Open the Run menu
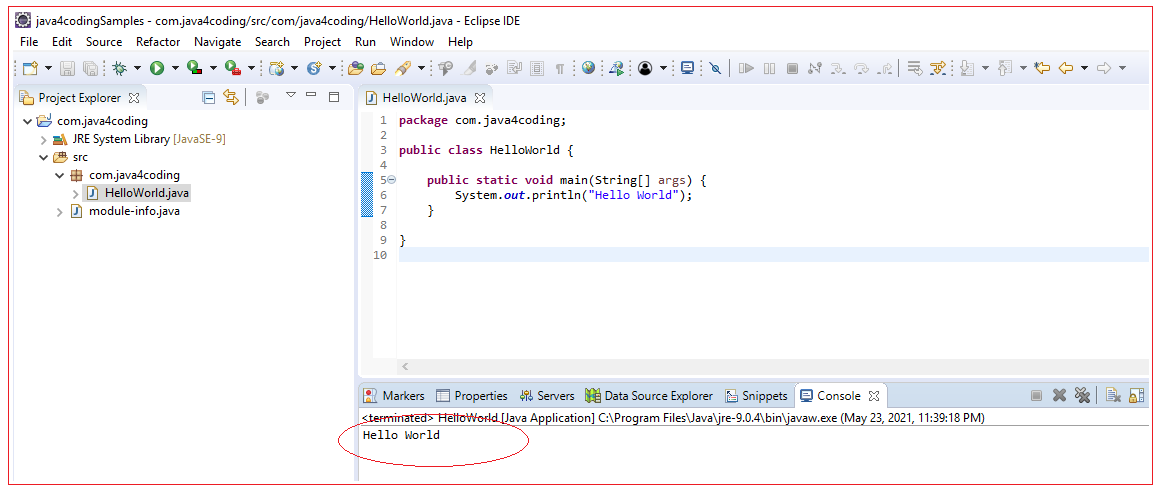Screen dimensions: 1161x497 (365, 41)
